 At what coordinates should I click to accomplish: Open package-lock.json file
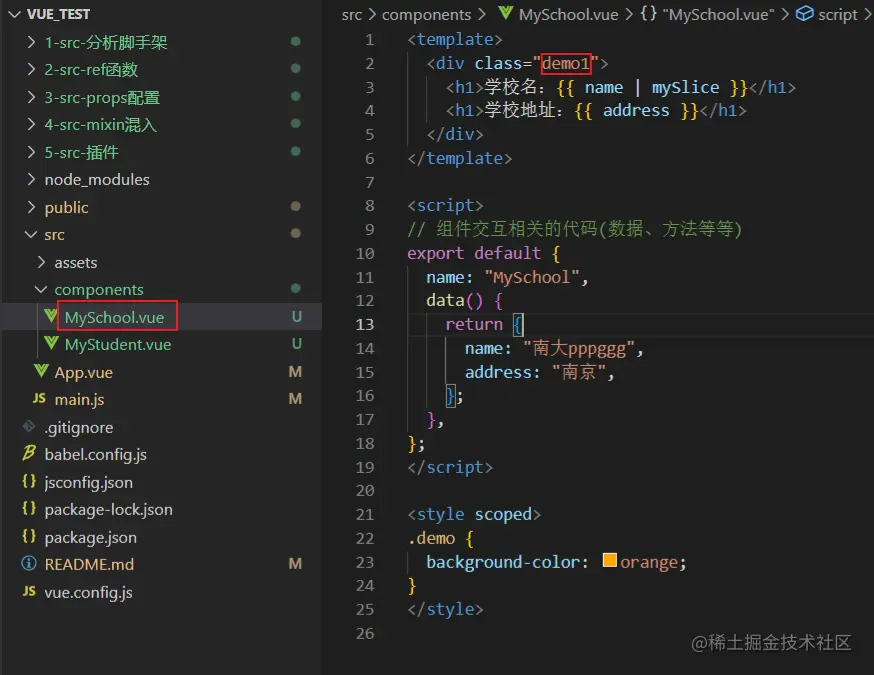(x=109, y=509)
